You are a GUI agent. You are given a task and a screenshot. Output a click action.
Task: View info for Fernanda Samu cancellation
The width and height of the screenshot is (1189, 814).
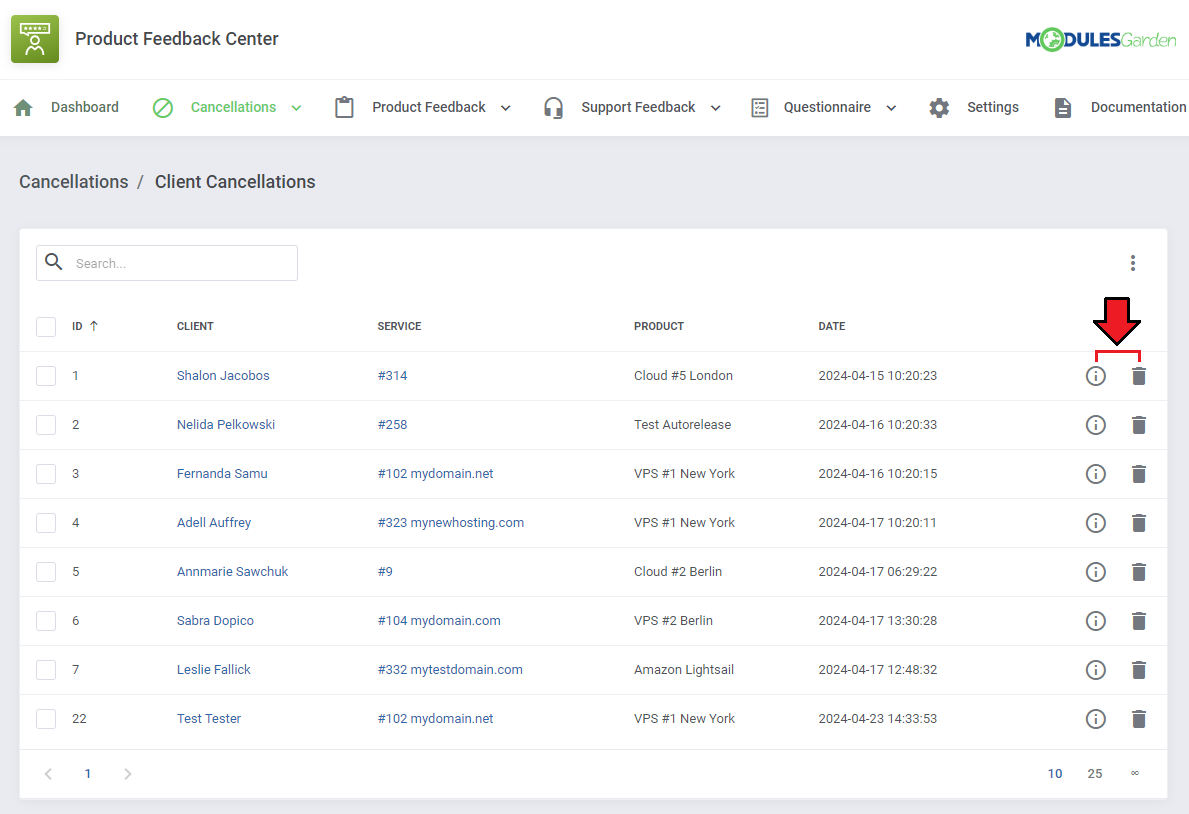1096,474
